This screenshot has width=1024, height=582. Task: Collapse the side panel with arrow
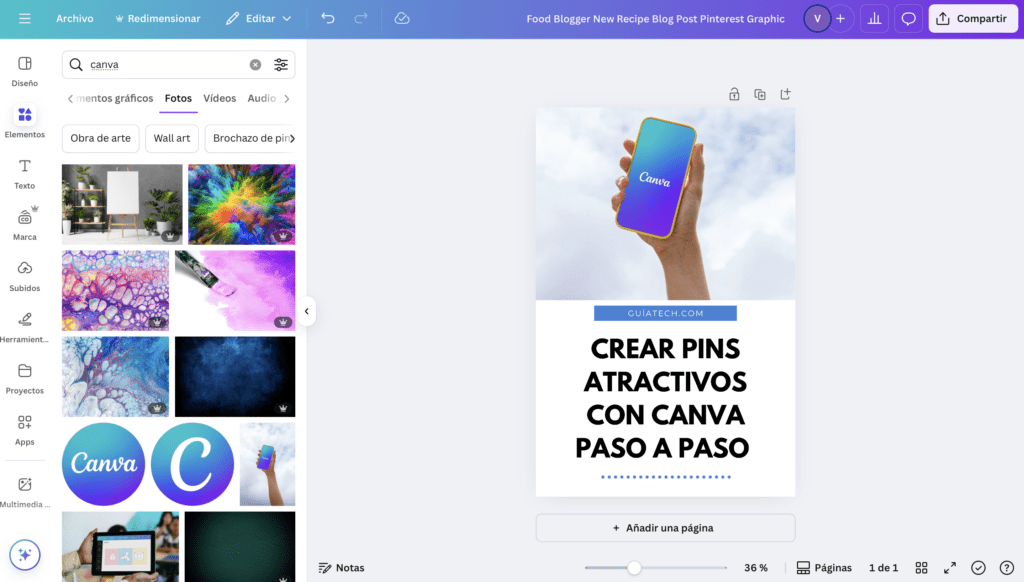(306, 312)
